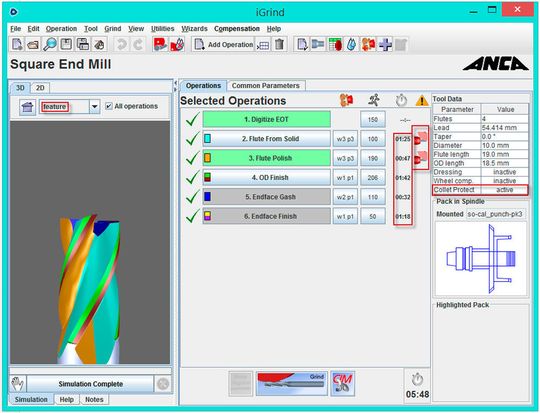The height and width of the screenshot is (413, 540).
Task: Toggle the checkmark for OD Finish
Action: (x=192, y=178)
